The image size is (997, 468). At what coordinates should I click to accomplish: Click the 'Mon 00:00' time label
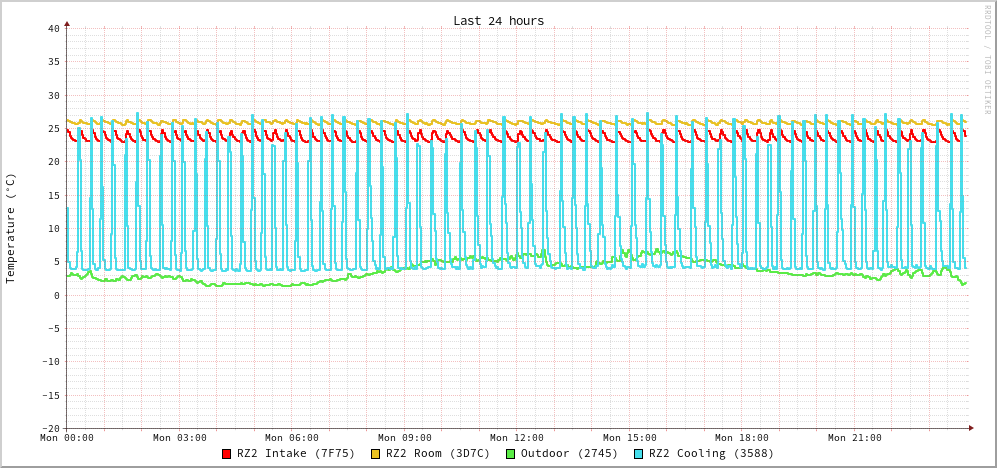(x=67, y=437)
